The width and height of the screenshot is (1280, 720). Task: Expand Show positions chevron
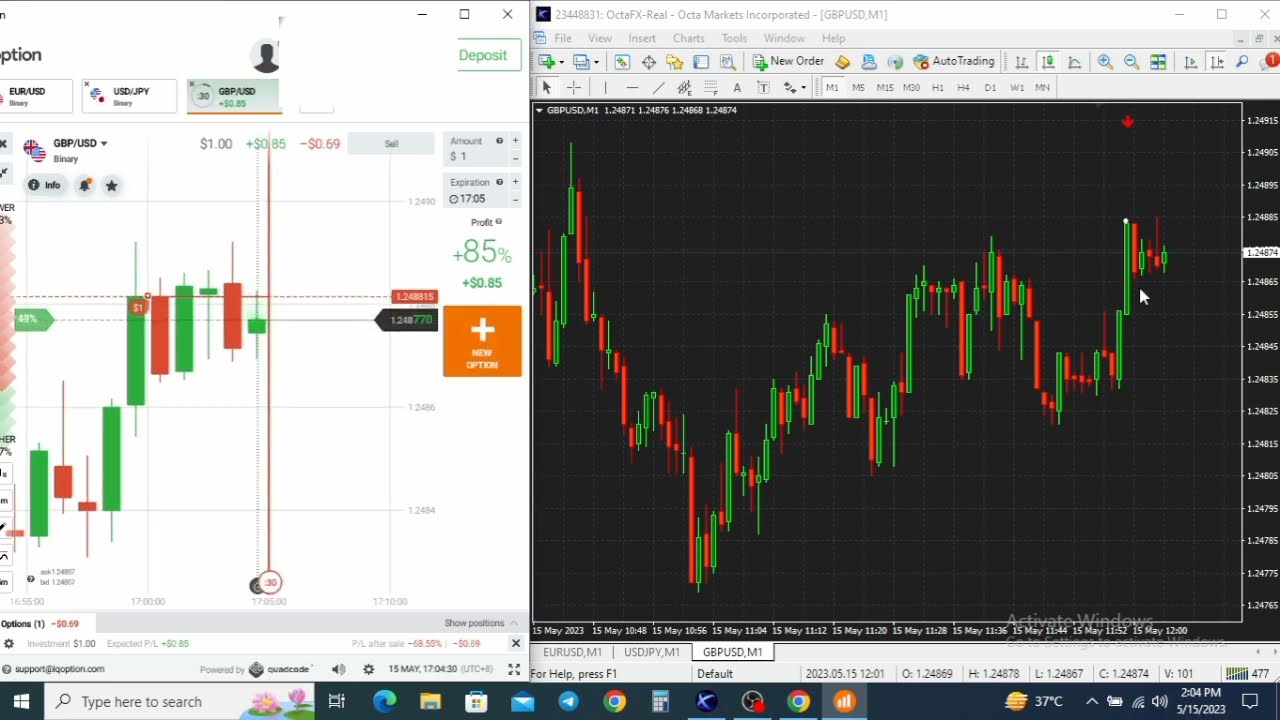coord(514,623)
